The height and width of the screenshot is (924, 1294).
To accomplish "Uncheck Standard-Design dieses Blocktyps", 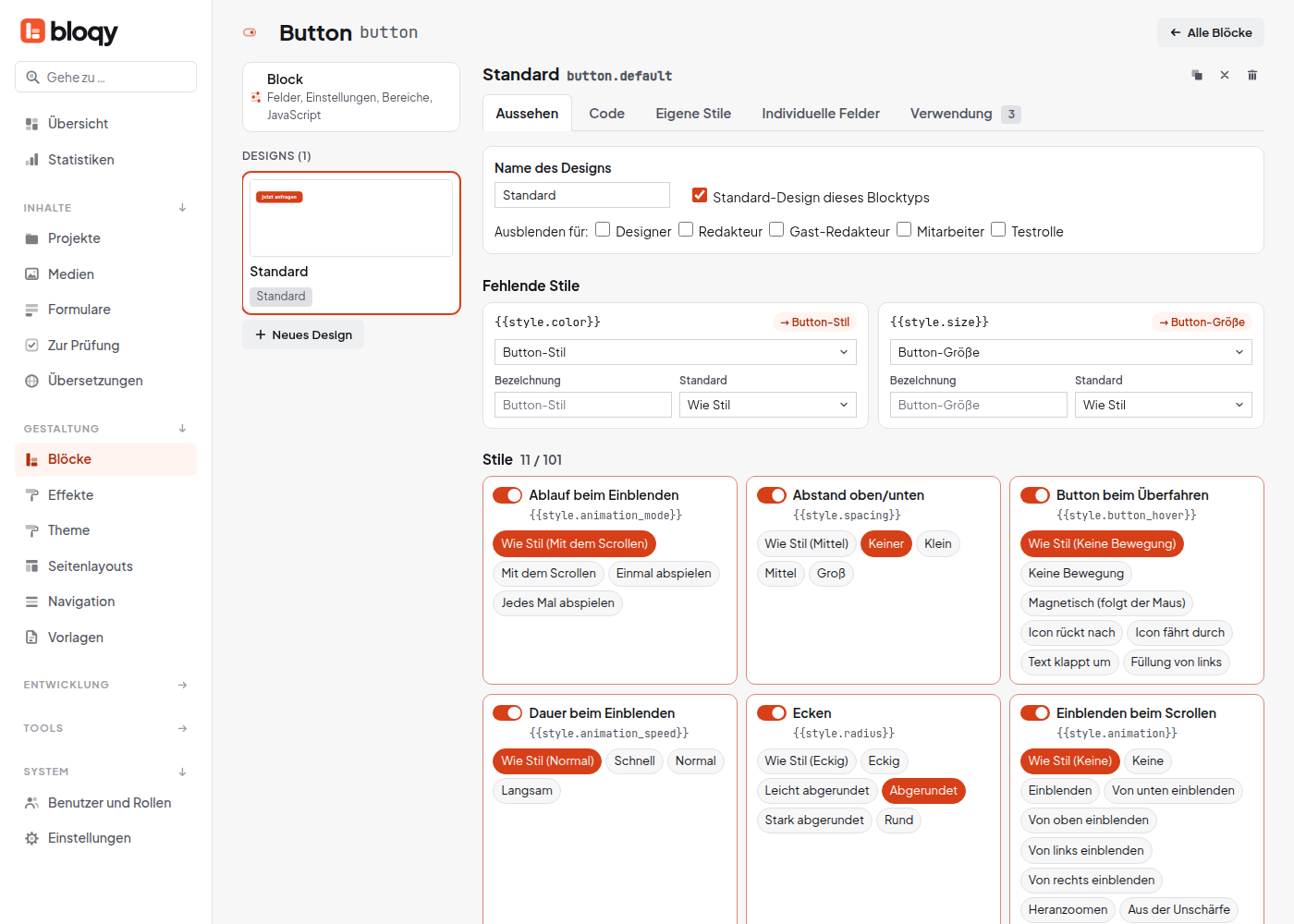I will tap(700, 195).
